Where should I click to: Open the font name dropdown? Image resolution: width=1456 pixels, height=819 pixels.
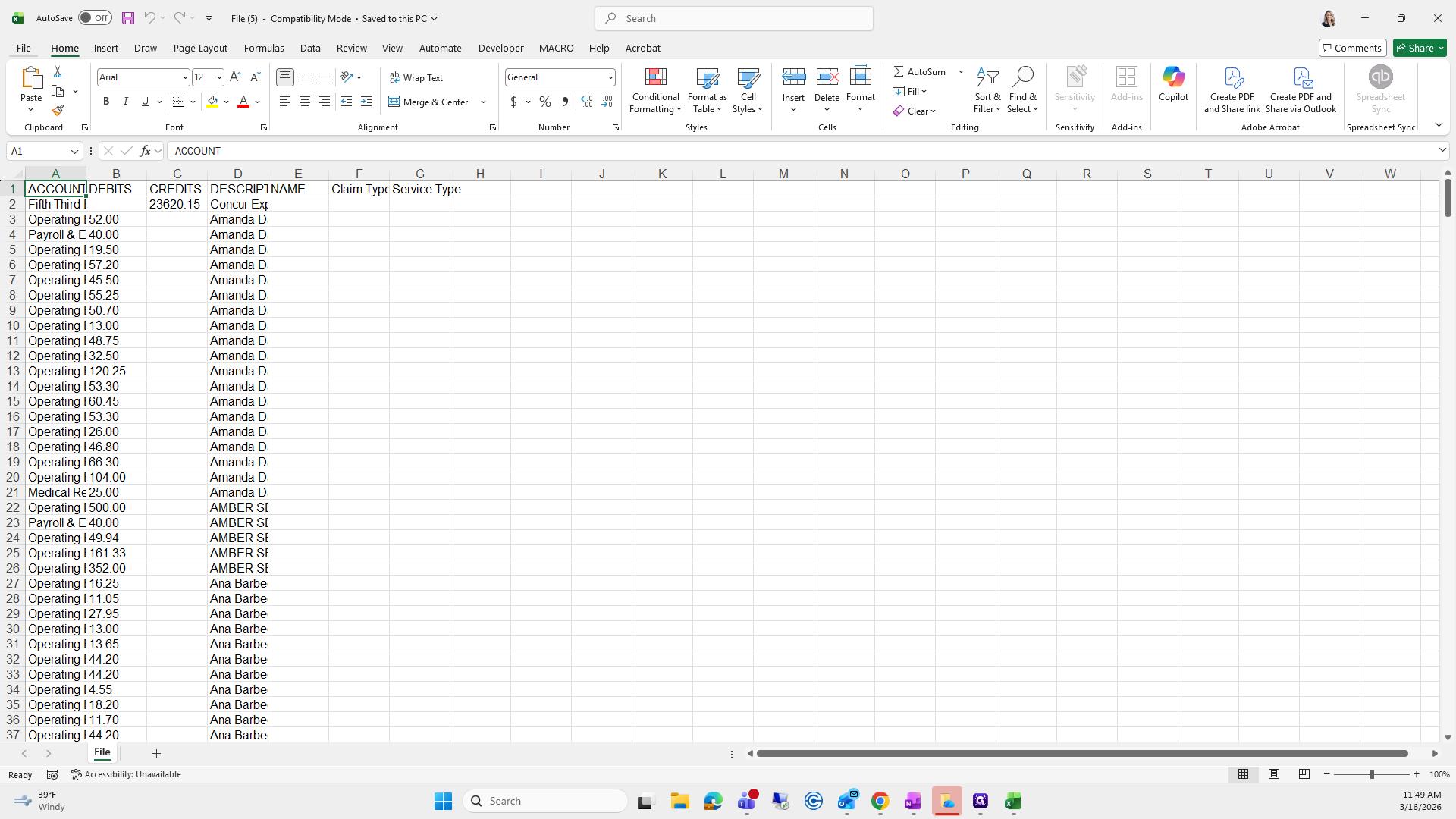tap(184, 77)
